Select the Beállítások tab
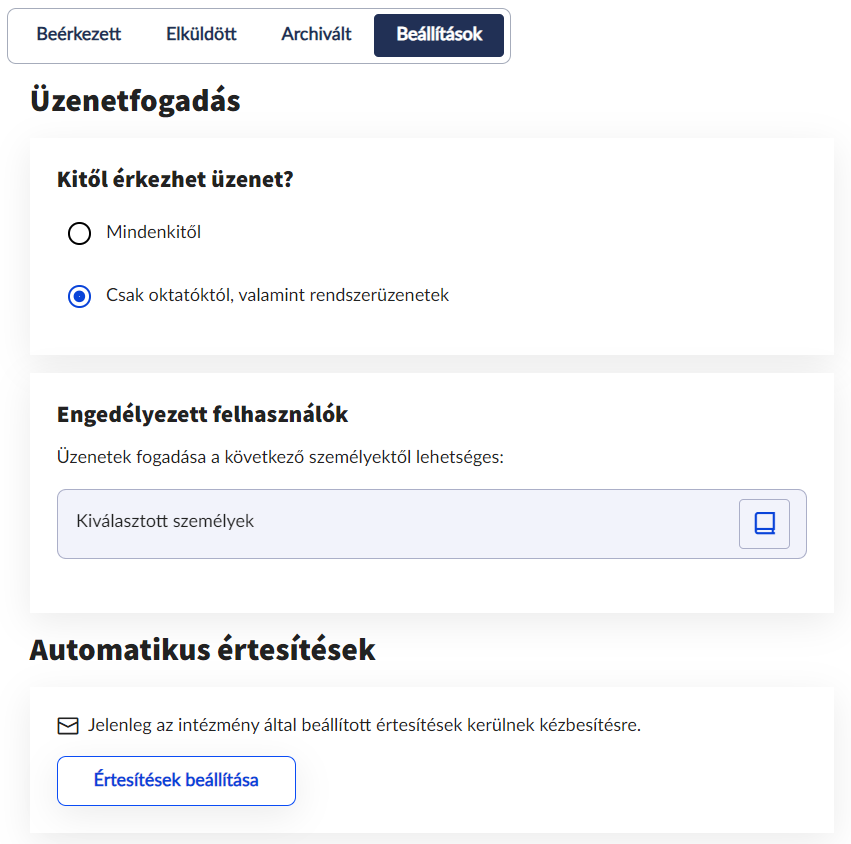 click(x=439, y=34)
